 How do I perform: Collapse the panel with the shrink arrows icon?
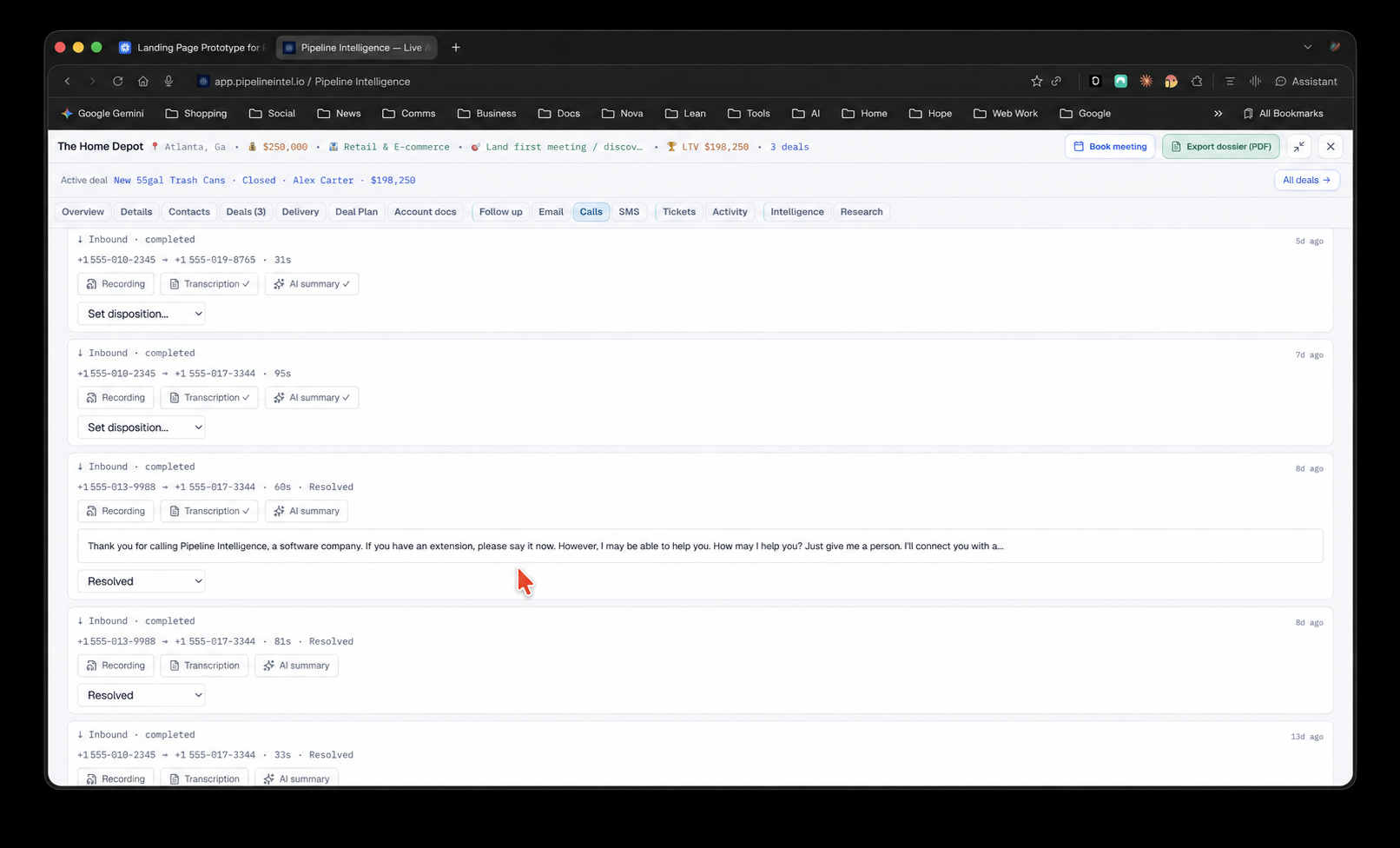1299,146
